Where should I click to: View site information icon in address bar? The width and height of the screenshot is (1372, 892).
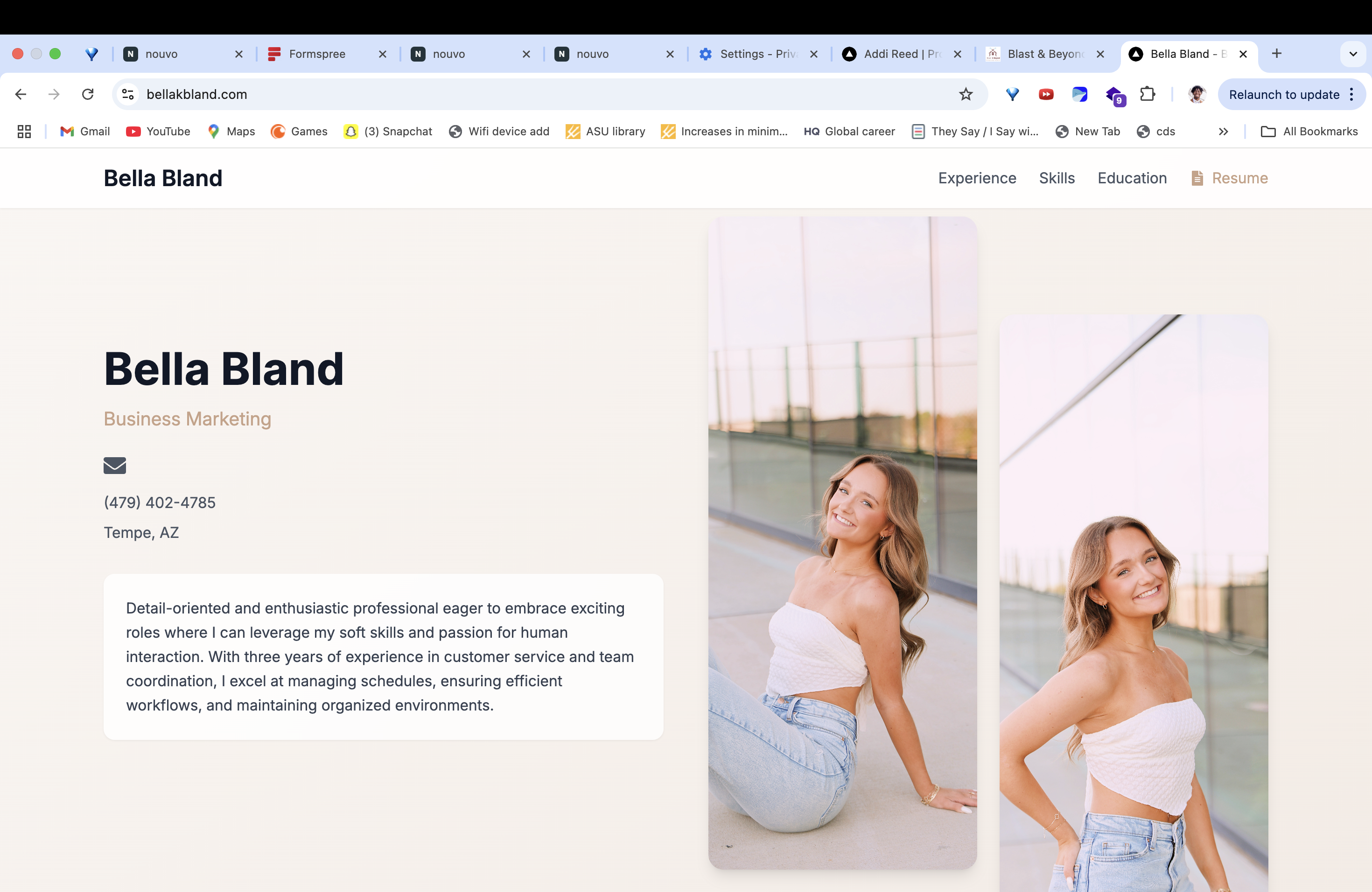click(x=128, y=94)
